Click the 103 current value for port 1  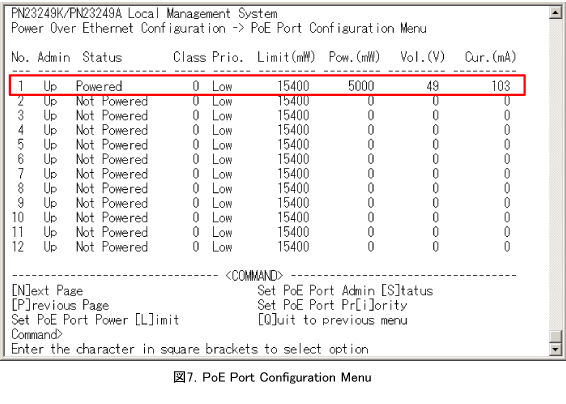501,86
